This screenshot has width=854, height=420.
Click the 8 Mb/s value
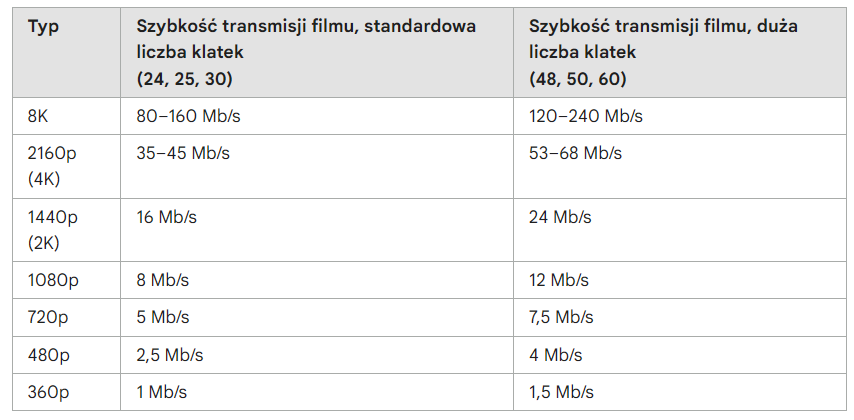tap(164, 281)
